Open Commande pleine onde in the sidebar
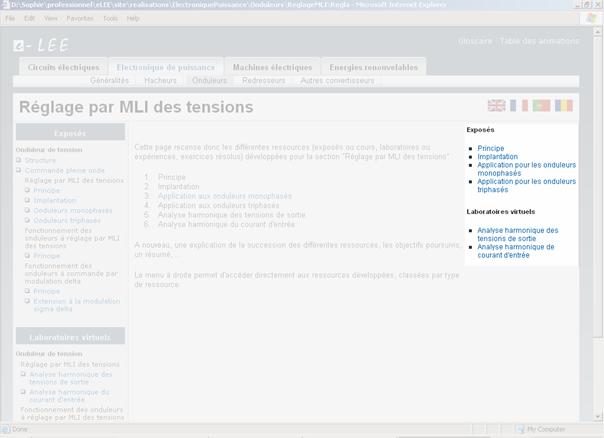 pyautogui.click(x=64, y=170)
